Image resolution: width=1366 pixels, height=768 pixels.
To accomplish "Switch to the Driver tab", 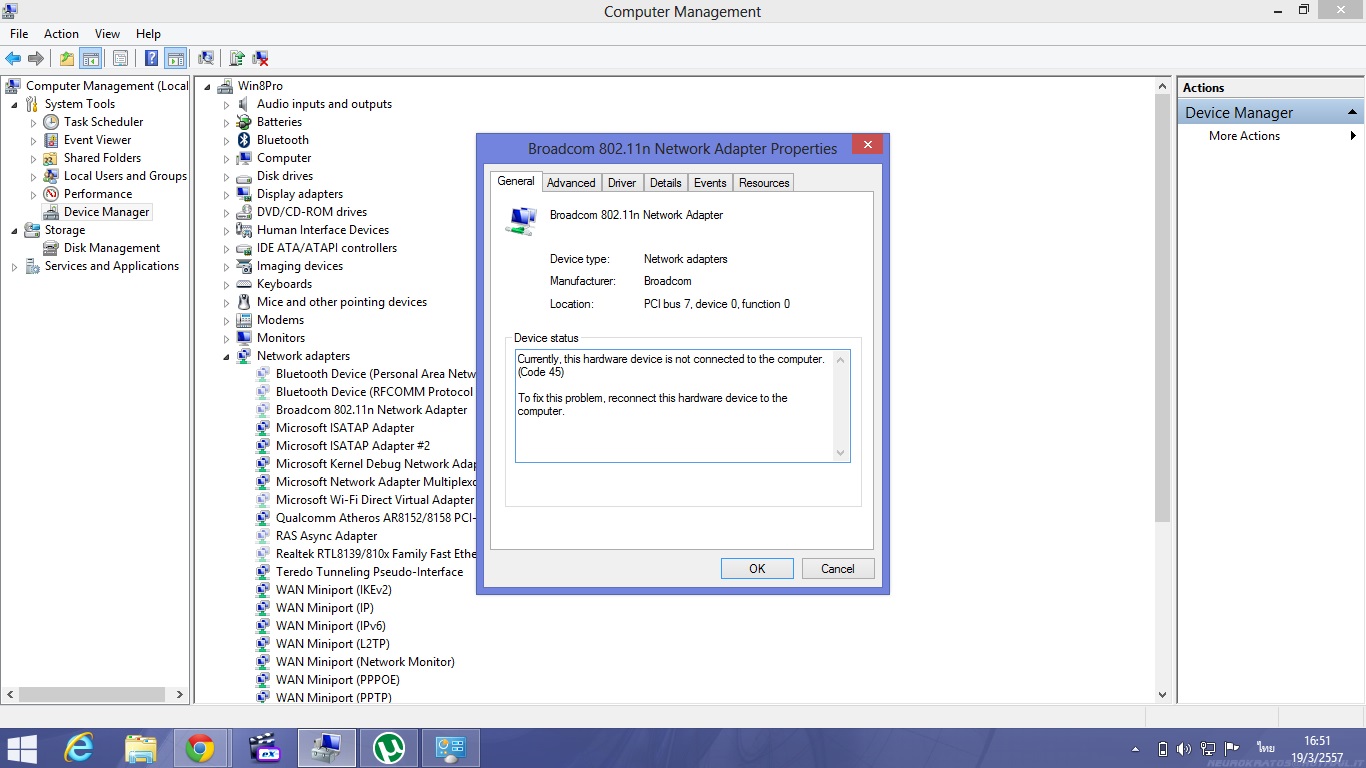I will (622, 183).
